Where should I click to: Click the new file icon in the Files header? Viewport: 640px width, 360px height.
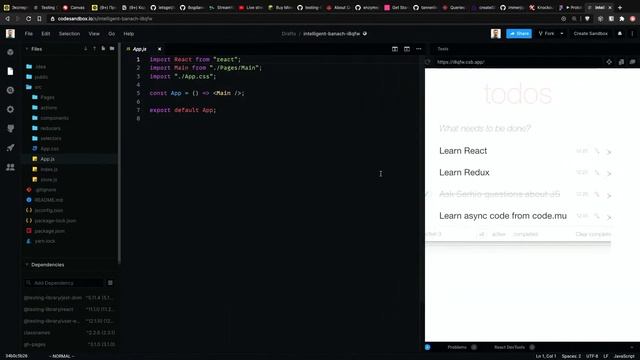(103, 49)
